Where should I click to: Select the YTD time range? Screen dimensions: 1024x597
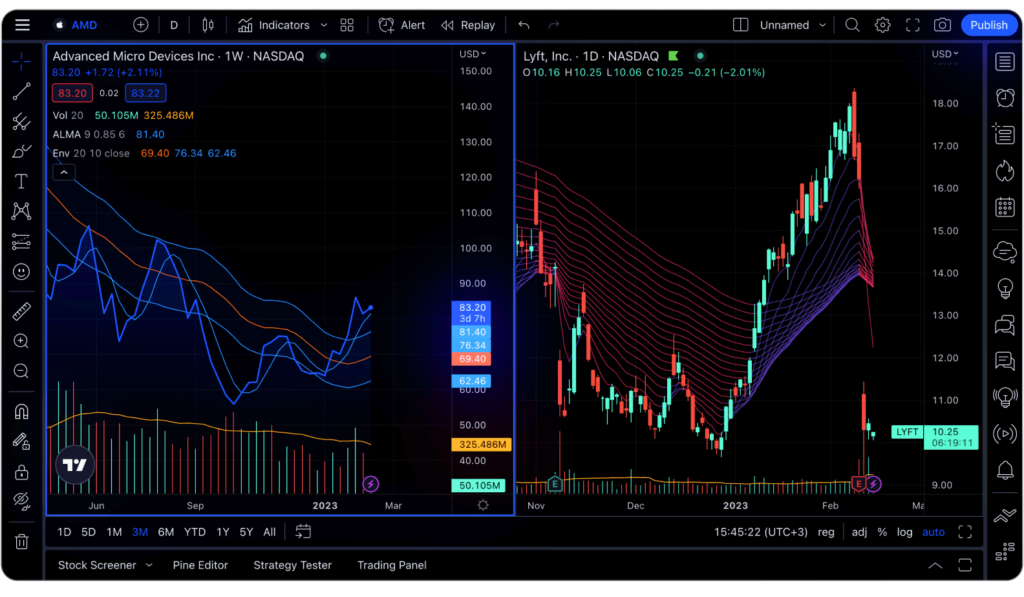coord(195,532)
